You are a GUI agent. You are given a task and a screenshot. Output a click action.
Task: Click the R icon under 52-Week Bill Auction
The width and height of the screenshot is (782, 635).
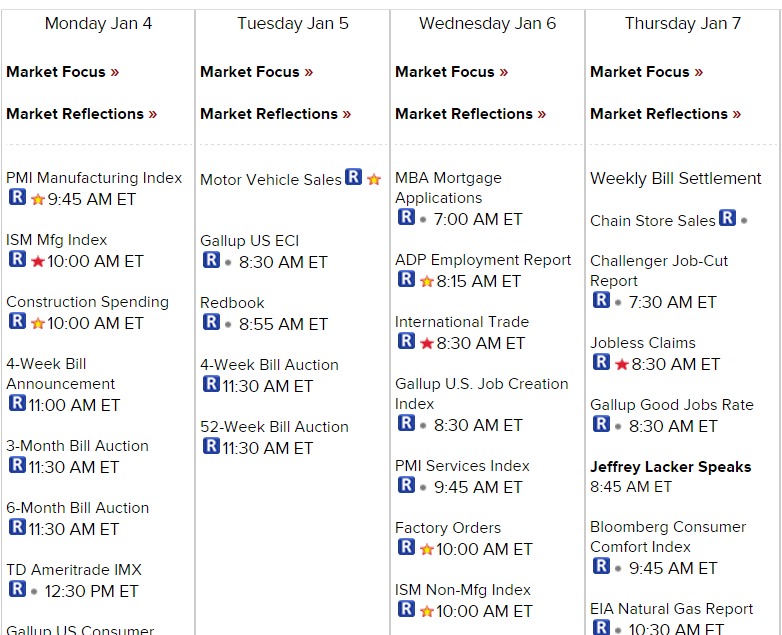(x=211, y=446)
